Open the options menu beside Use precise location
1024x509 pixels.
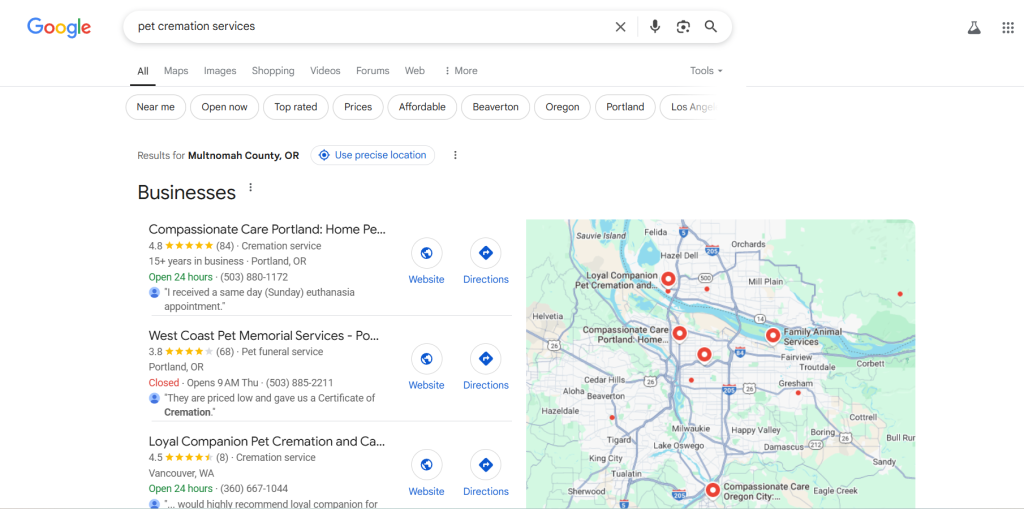coord(455,156)
